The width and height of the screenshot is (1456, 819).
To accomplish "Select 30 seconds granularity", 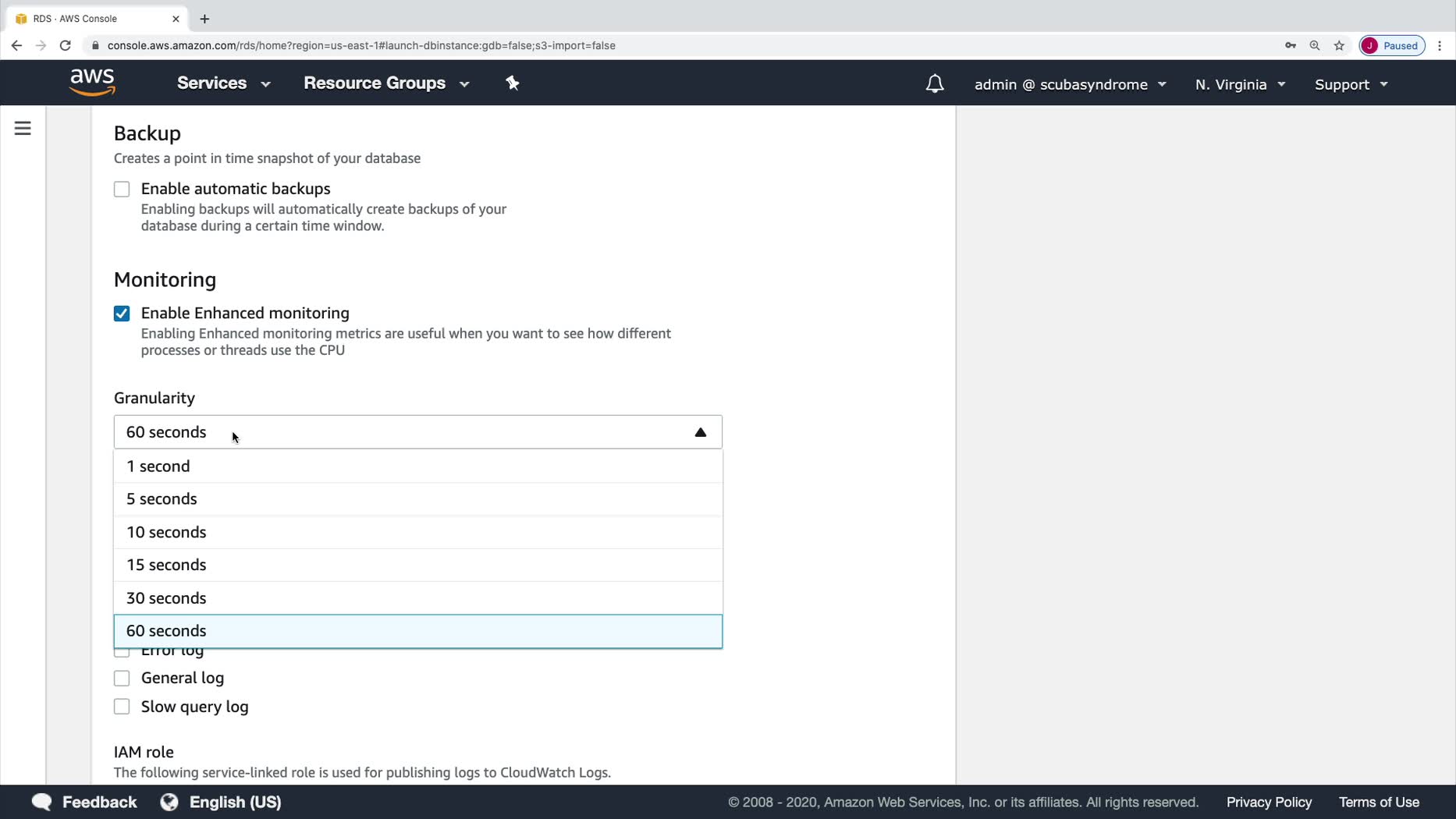I will [418, 598].
